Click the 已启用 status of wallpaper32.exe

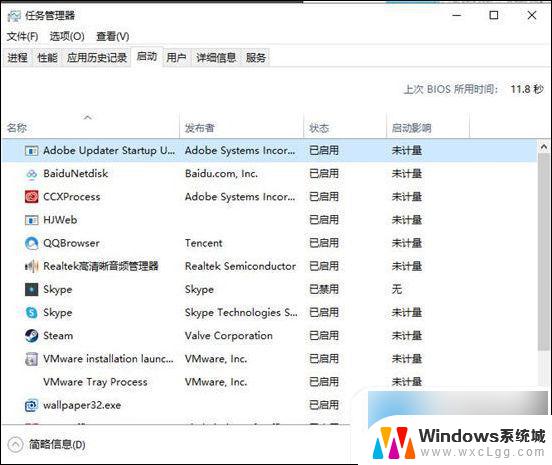324,405
